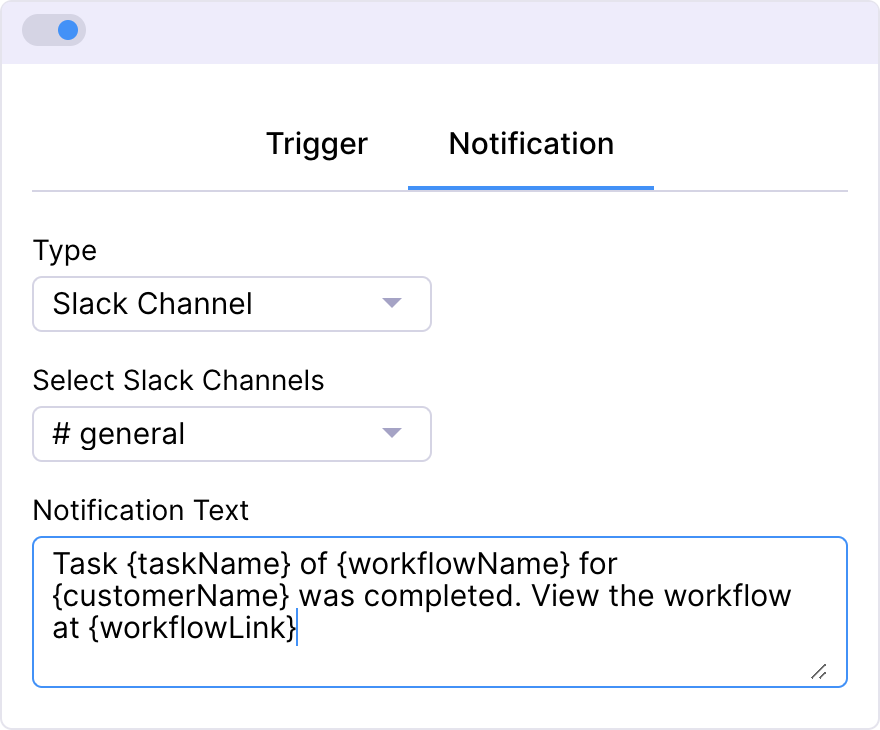The height and width of the screenshot is (730, 880).
Task: Click "View the workflow" text in message
Action: [x=661, y=596]
